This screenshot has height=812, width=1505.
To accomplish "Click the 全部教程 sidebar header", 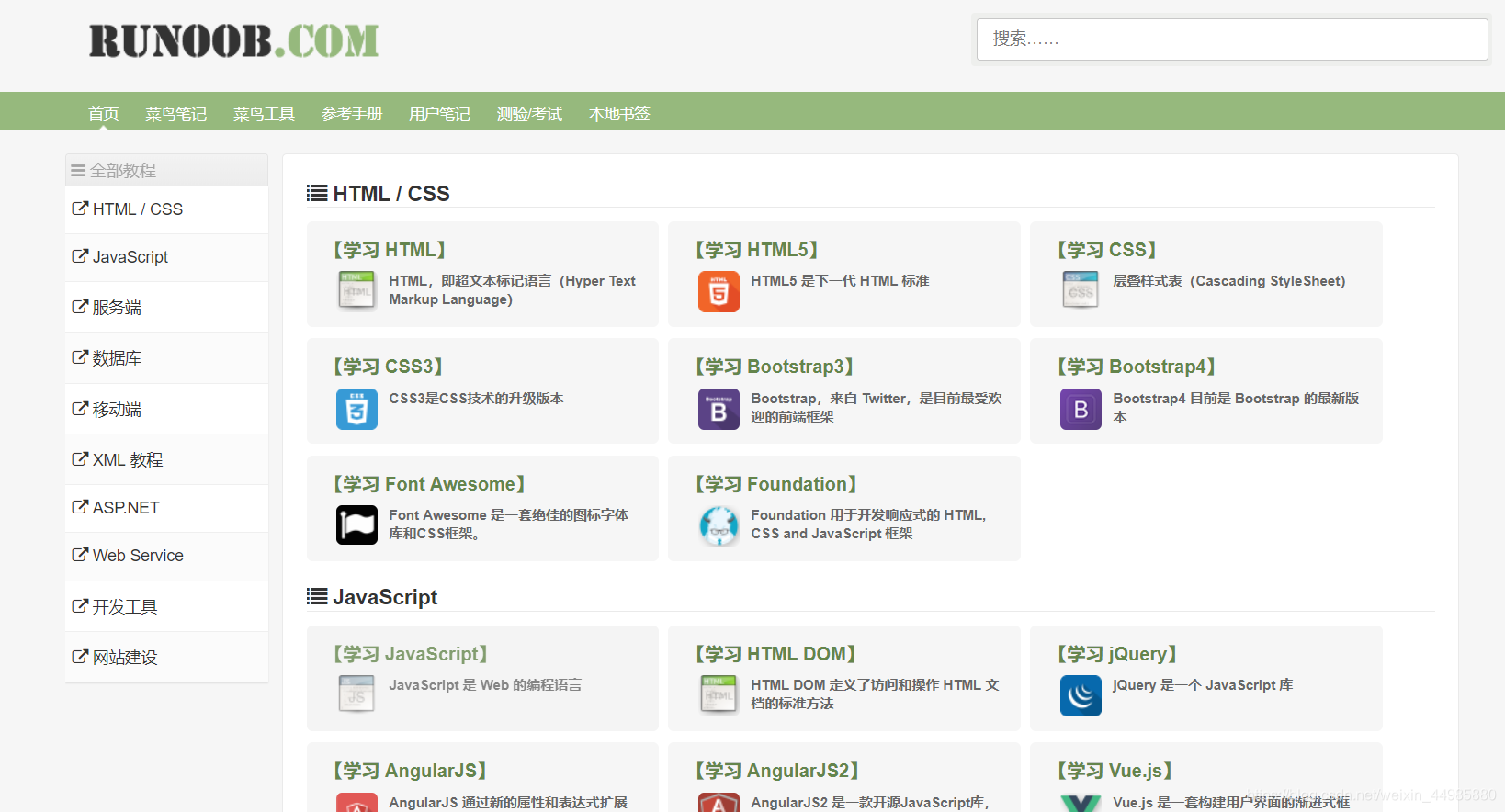I will coord(166,170).
